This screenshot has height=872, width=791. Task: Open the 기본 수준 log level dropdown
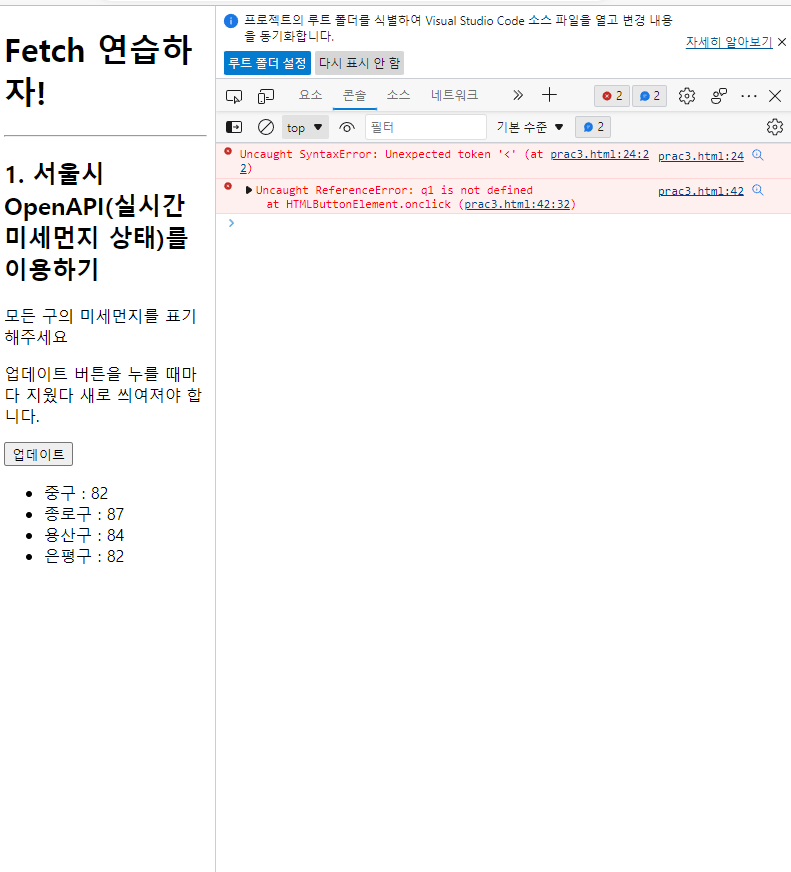[x=530, y=127]
